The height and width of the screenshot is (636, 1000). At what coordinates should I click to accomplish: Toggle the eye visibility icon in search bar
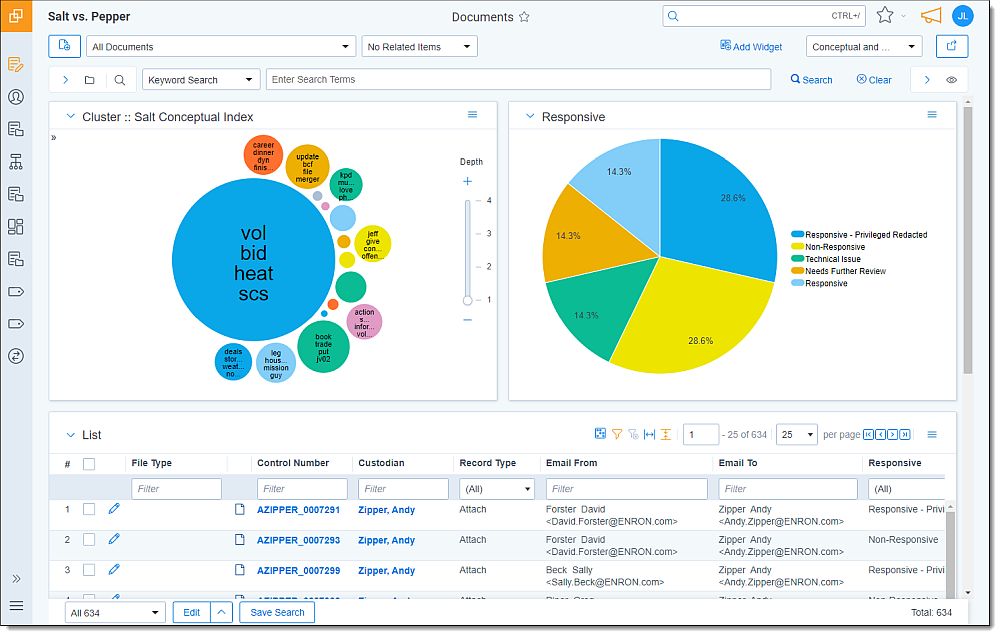tap(952, 80)
